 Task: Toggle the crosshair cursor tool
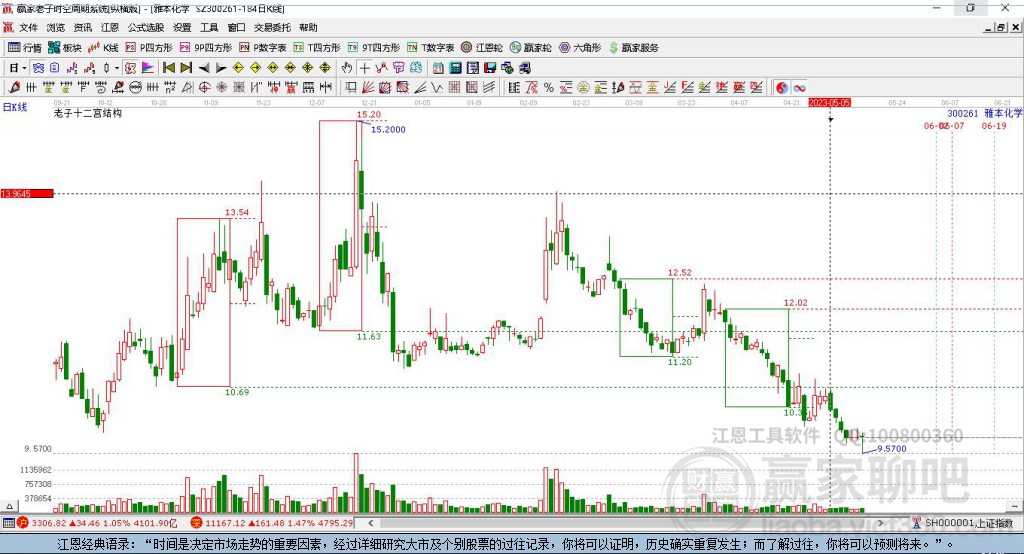click(364, 68)
